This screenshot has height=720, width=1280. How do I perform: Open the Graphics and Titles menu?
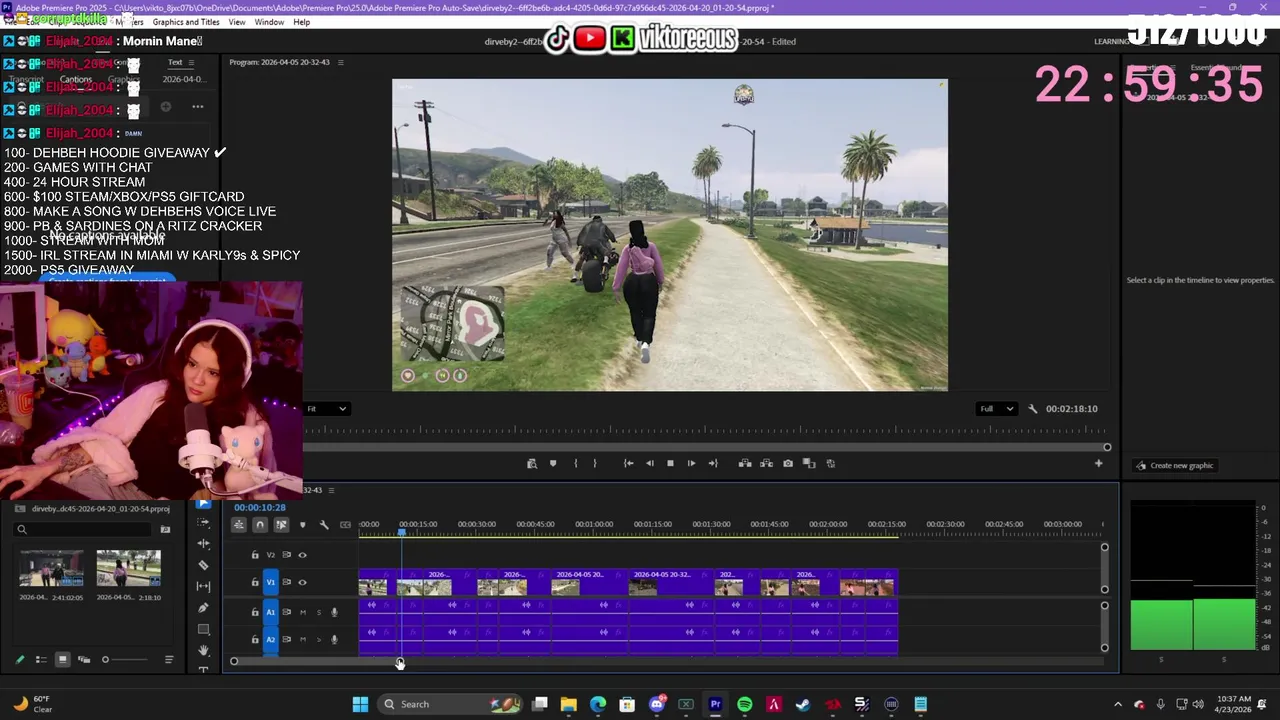186,22
